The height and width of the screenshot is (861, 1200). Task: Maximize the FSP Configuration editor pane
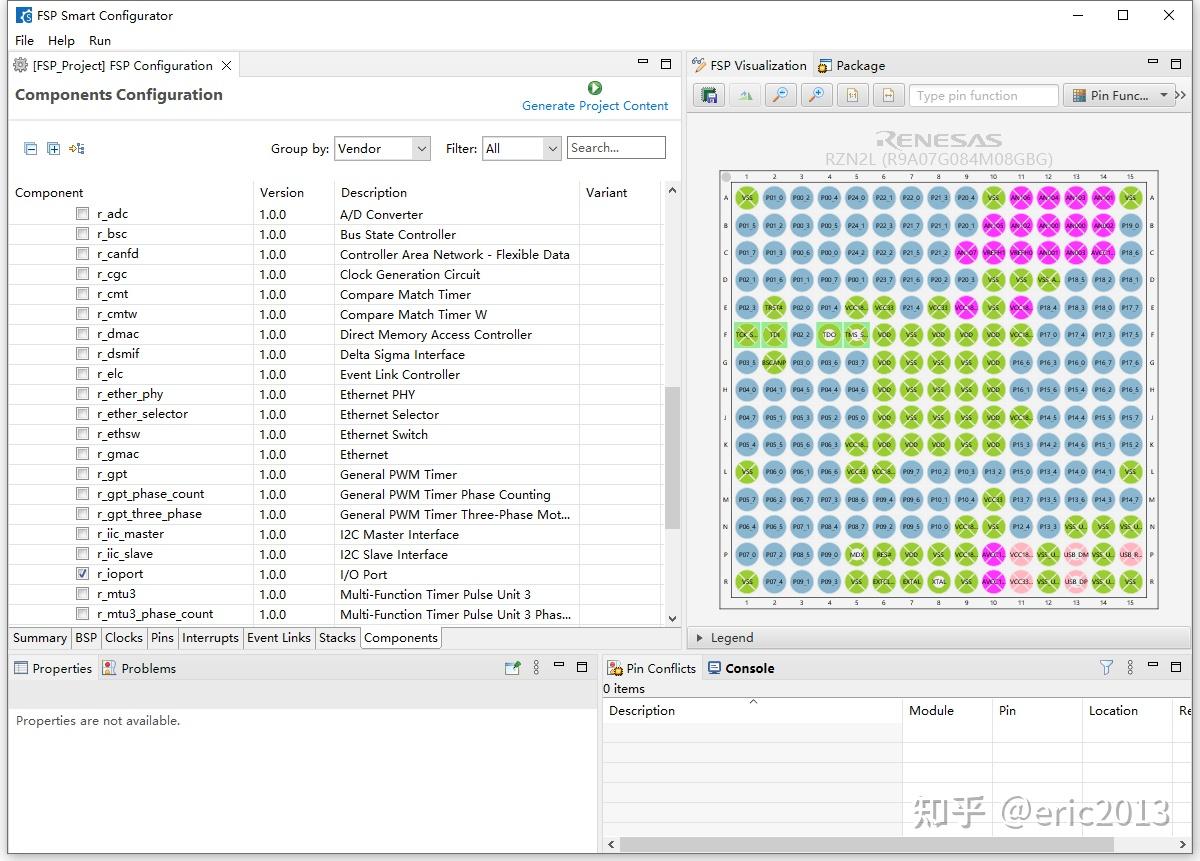click(x=666, y=64)
